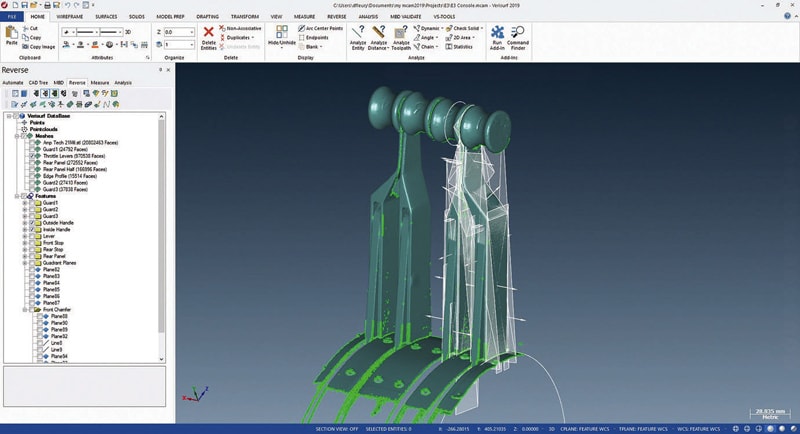Click the Save icon in quick access toolbar

[24, 5]
